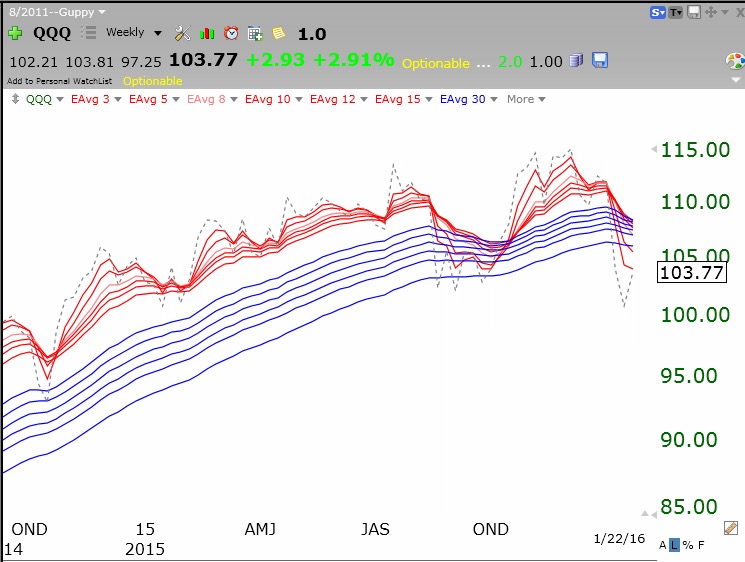The height and width of the screenshot is (562, 745).
Task: Open the chart tools wrench icon
Action: coord(182,33)
